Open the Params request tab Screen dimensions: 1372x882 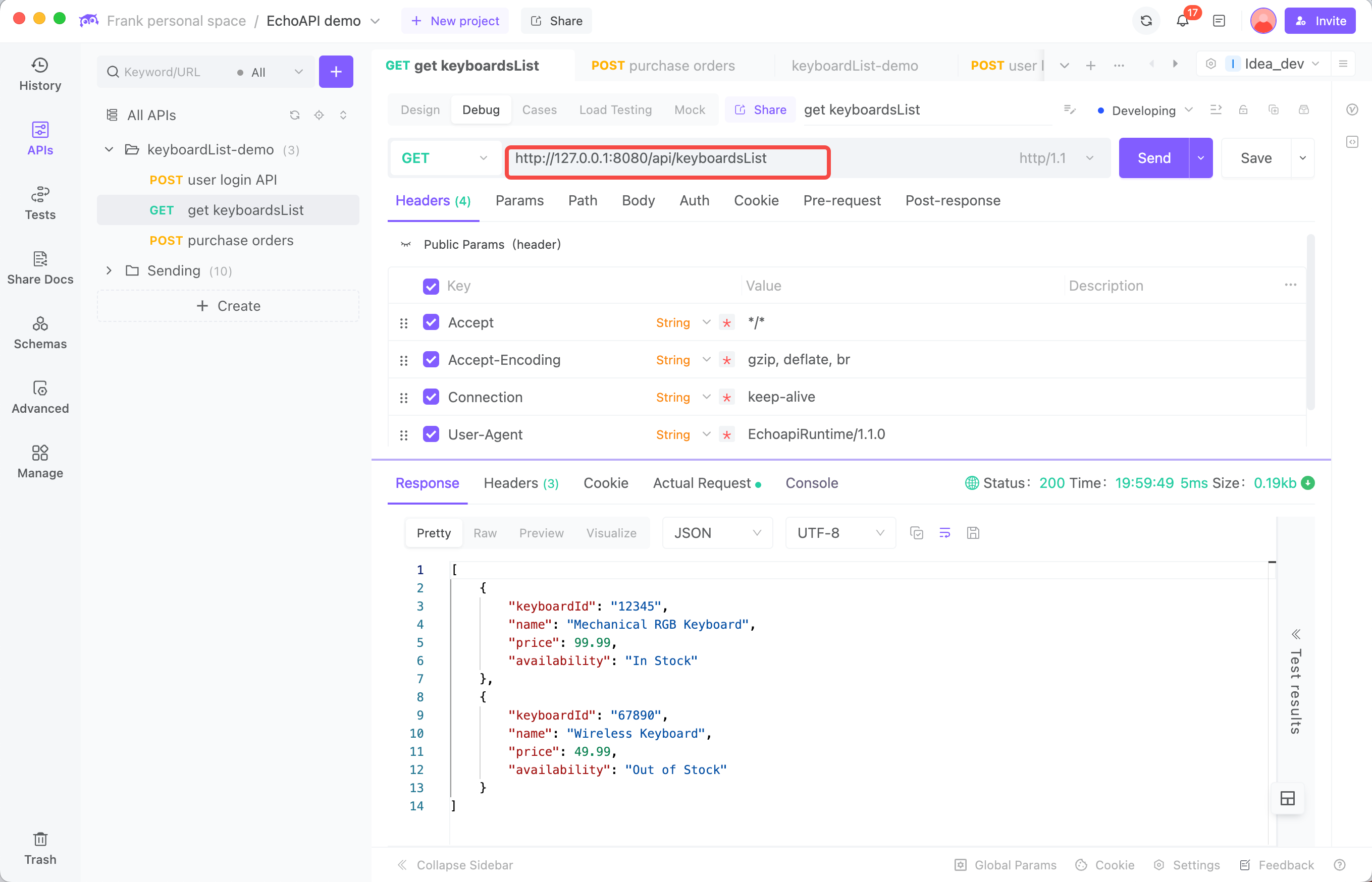(x=519, y=200)
